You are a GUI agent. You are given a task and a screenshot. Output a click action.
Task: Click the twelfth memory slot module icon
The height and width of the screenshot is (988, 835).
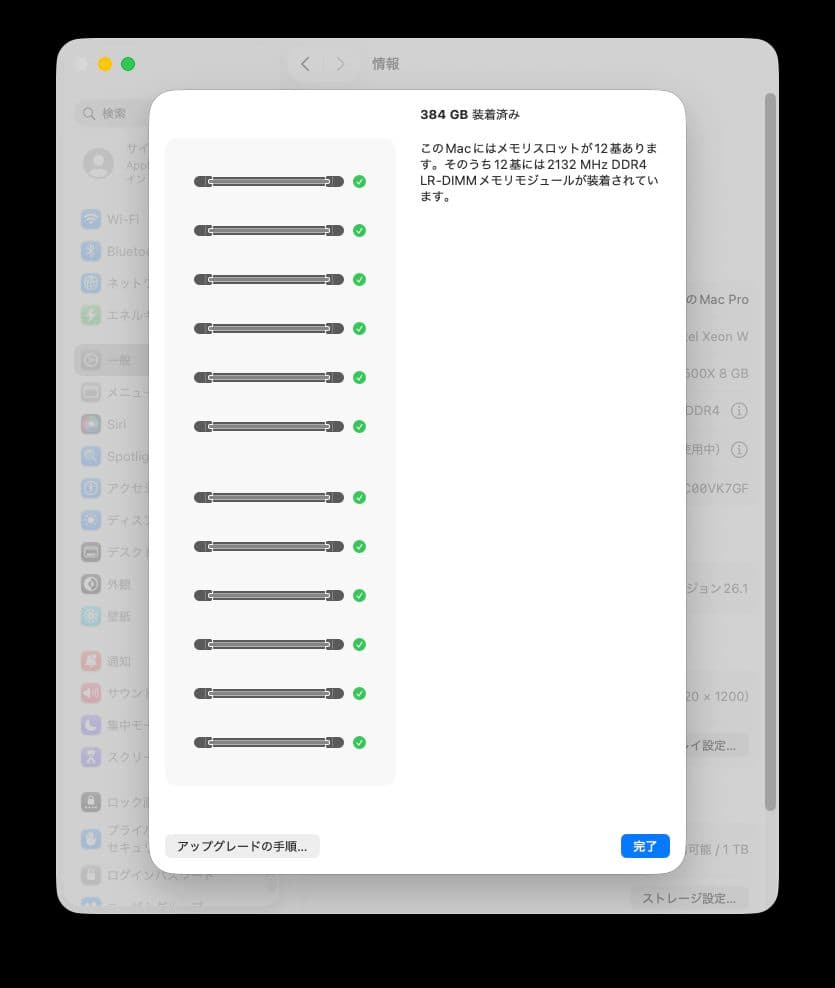(x=269, y=742)
